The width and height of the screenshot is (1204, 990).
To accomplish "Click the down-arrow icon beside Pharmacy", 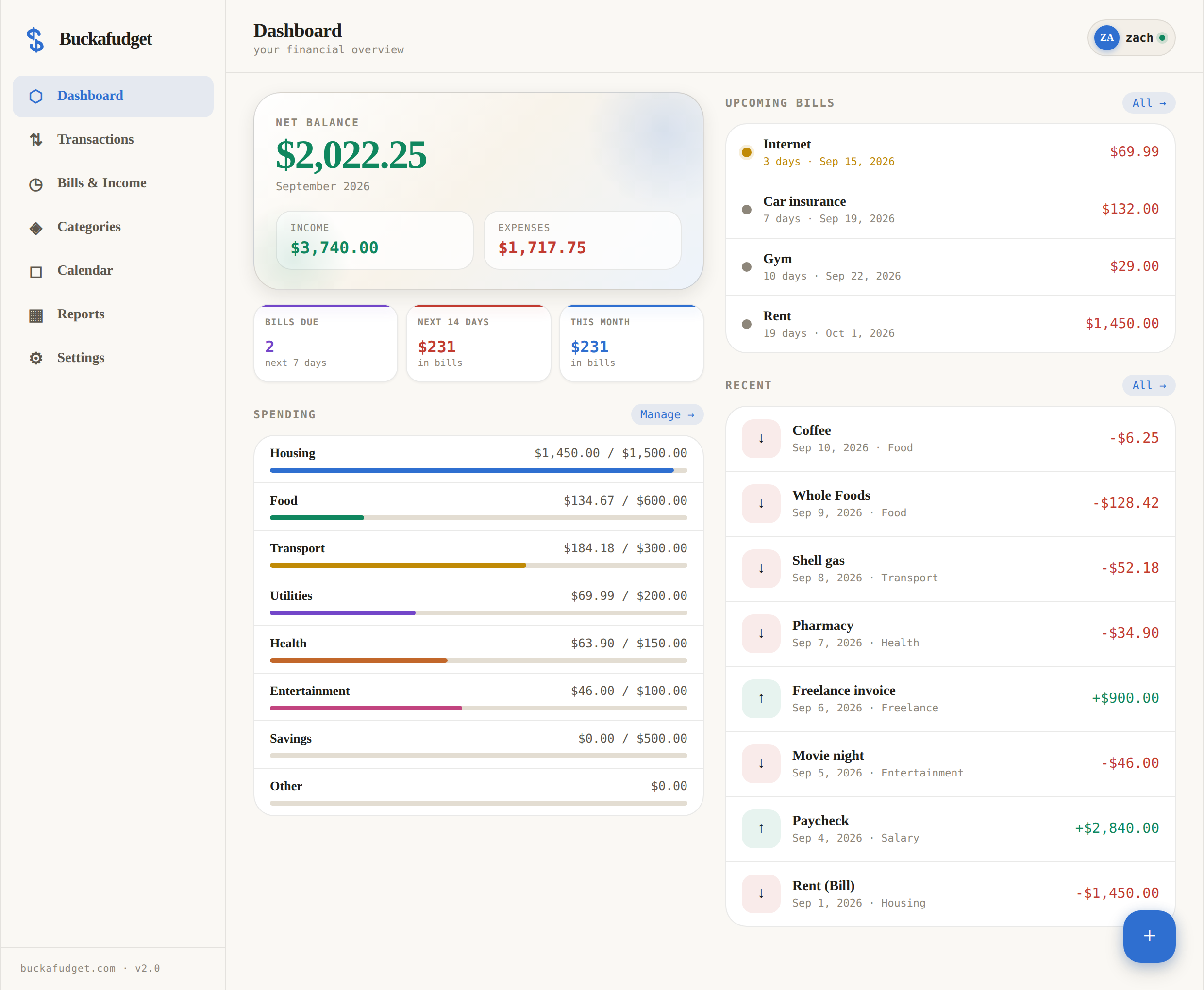I will [761, 634].
